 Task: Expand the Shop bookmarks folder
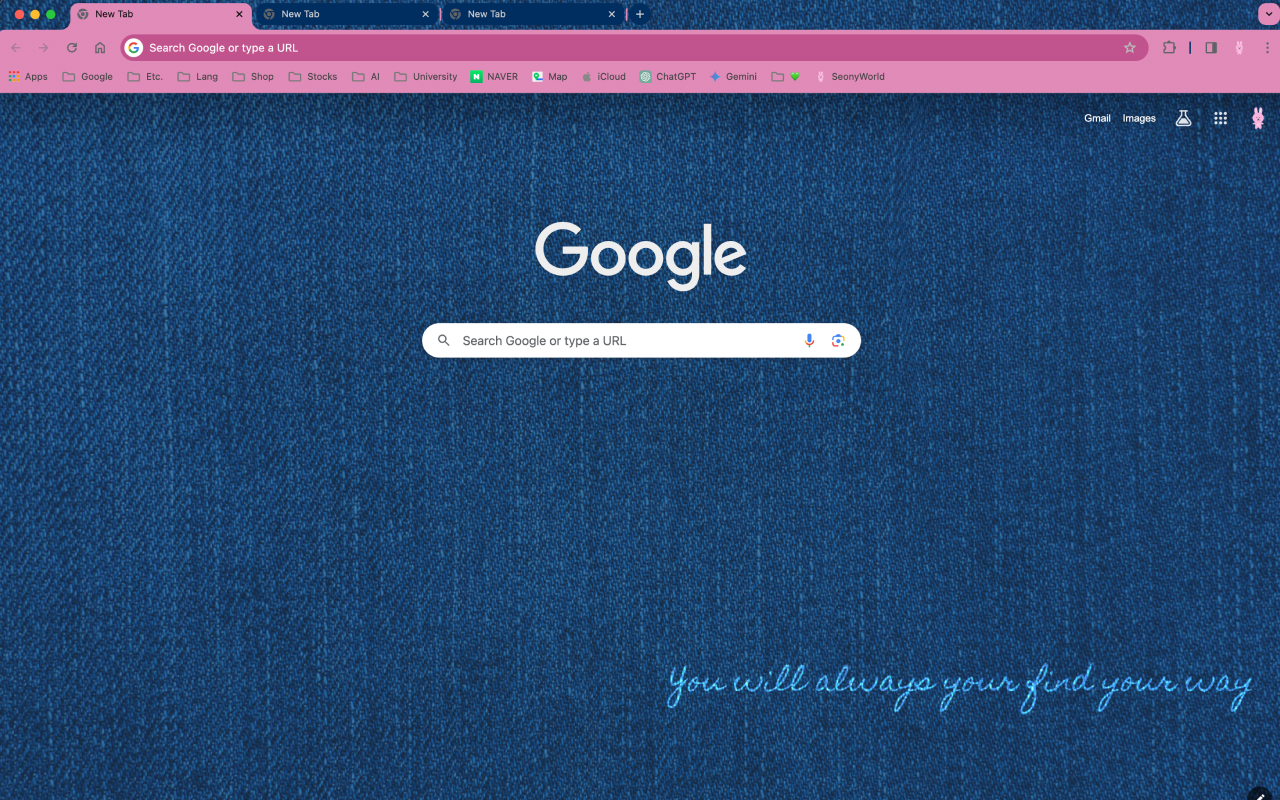tap(253, 76)
